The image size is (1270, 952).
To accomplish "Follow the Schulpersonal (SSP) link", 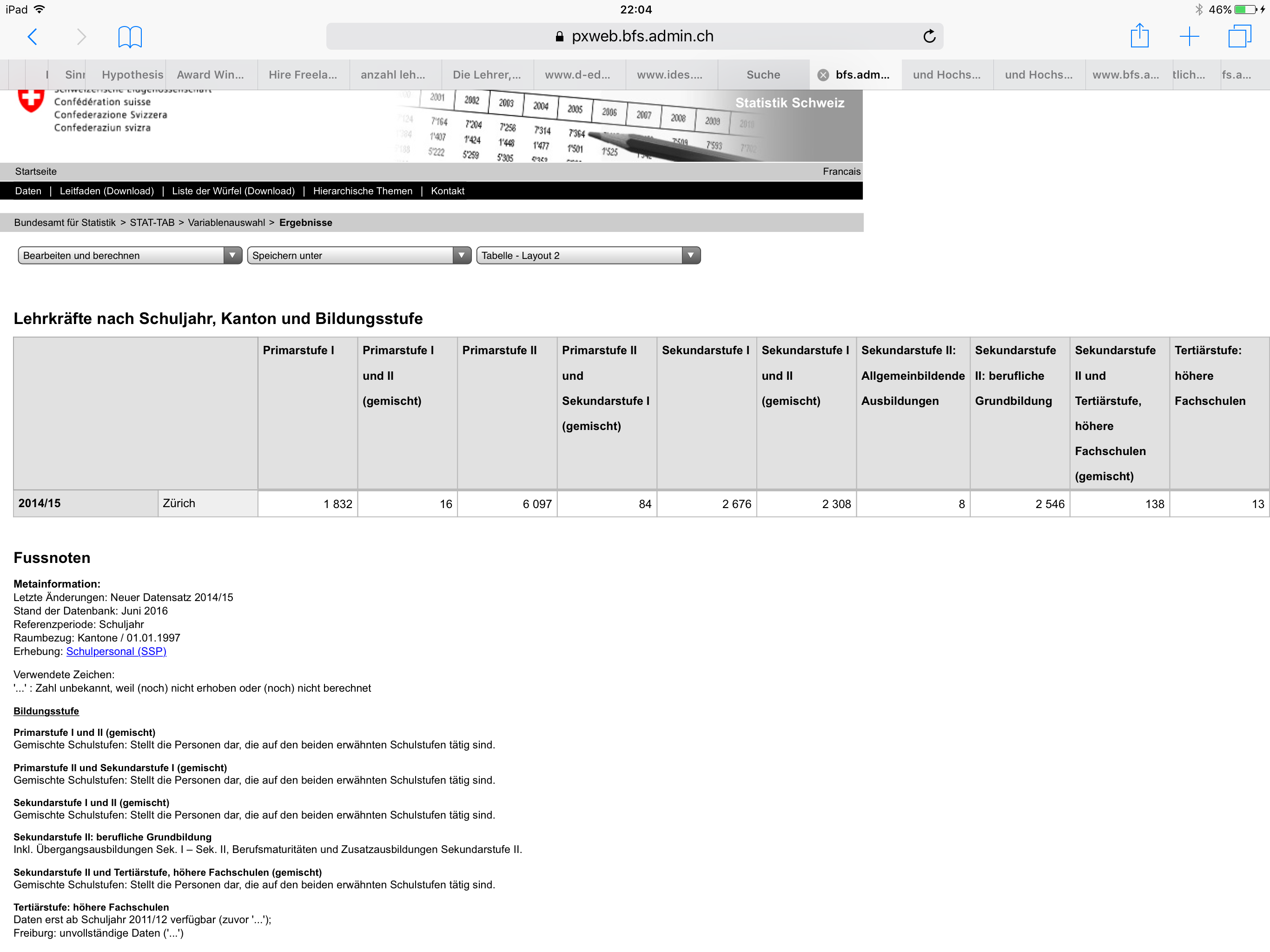I will (116, 651).
